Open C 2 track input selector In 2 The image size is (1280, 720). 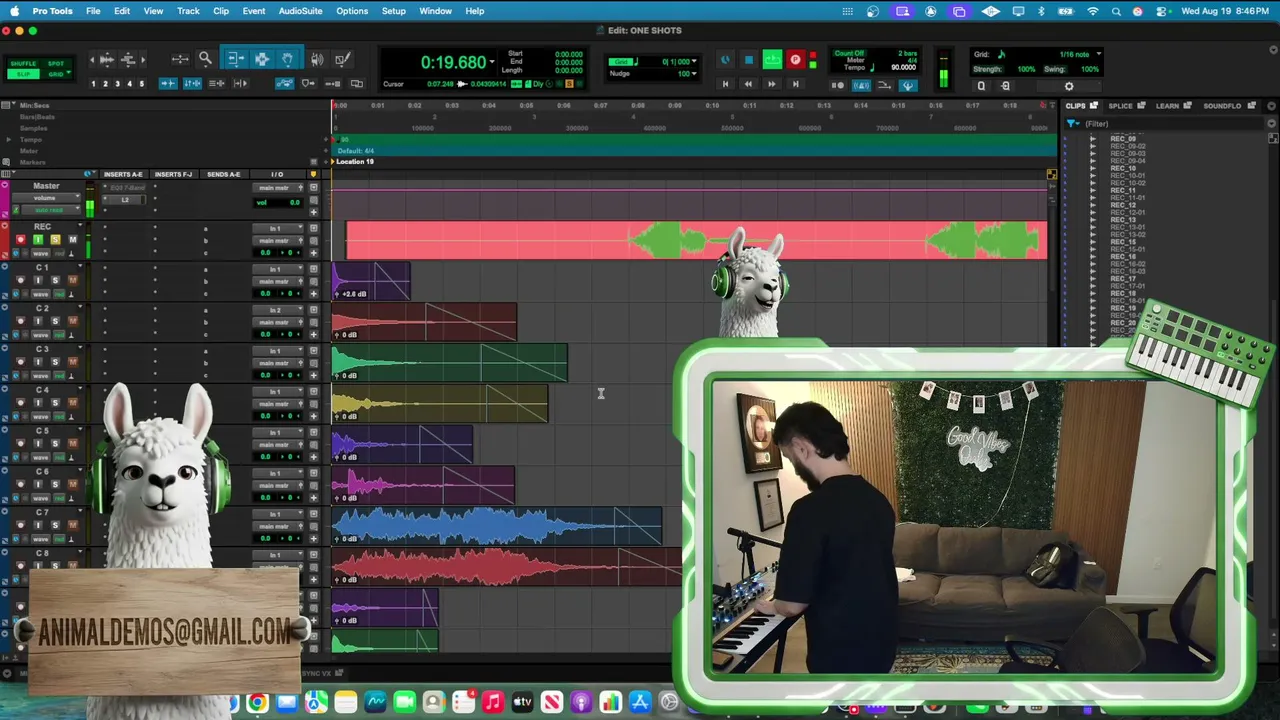pyautogui.click(x=278, y=311)
